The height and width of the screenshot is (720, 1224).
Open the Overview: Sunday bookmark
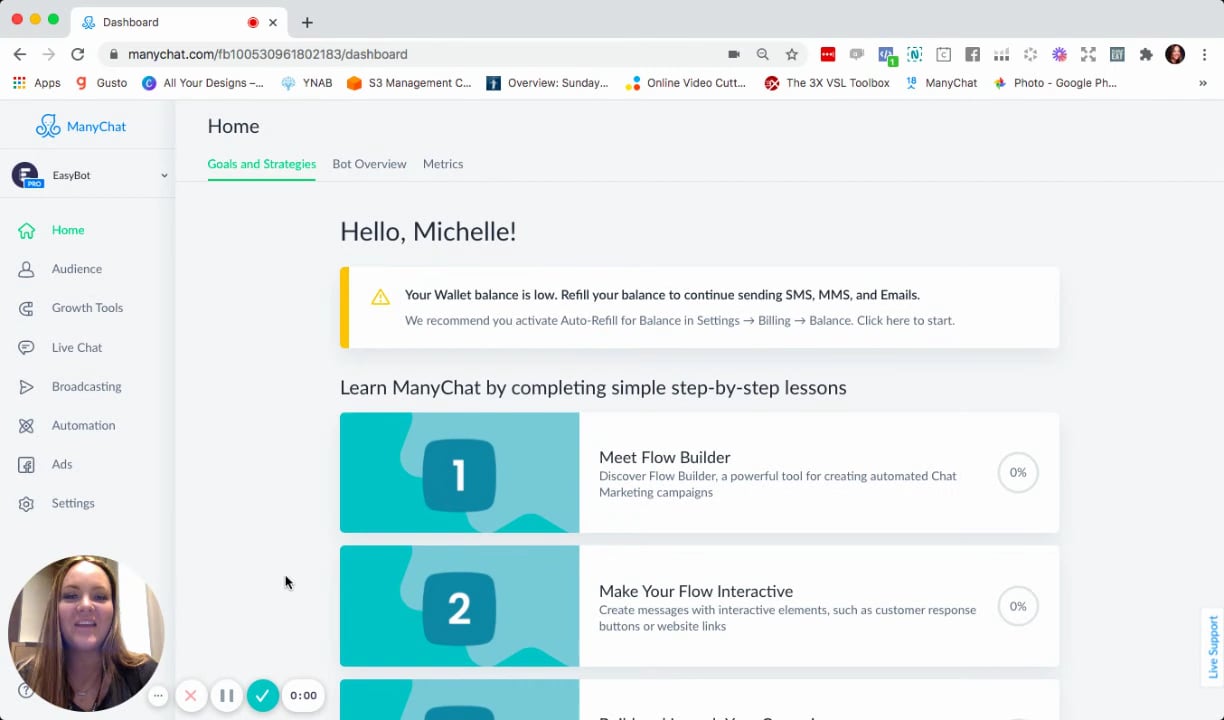point(547,83)
